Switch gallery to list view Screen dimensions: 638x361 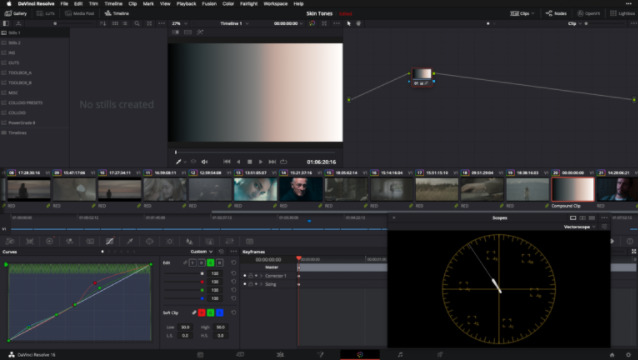coord(125,24)
